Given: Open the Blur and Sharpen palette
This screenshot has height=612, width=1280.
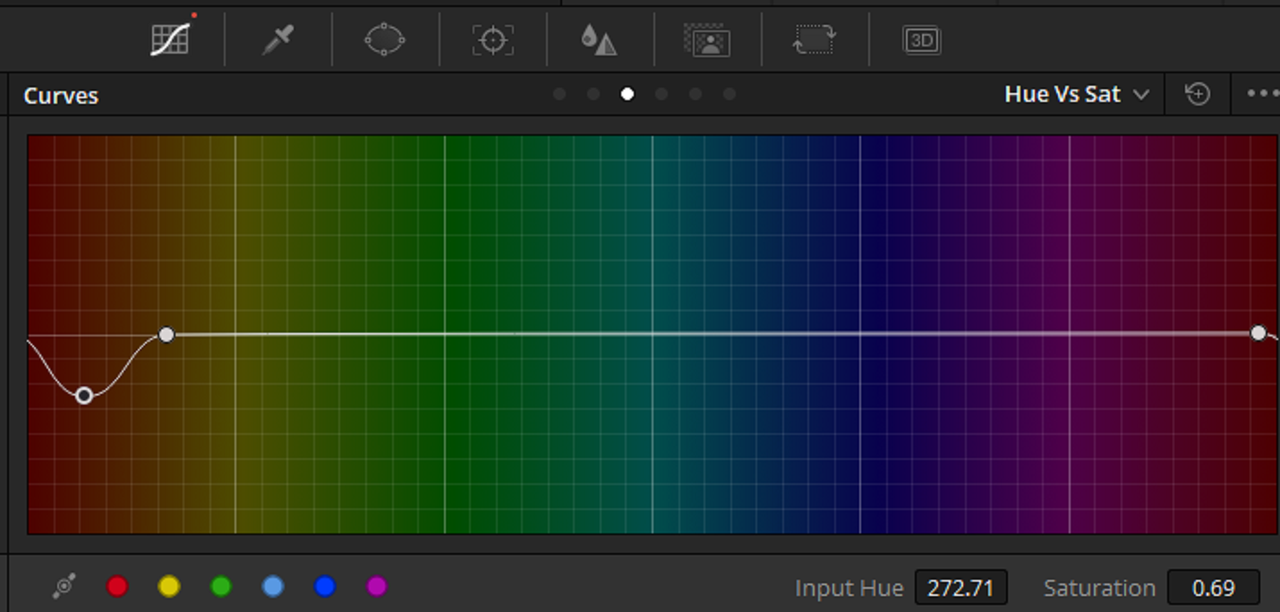Looking at the screenshot, I should point(598,40).
